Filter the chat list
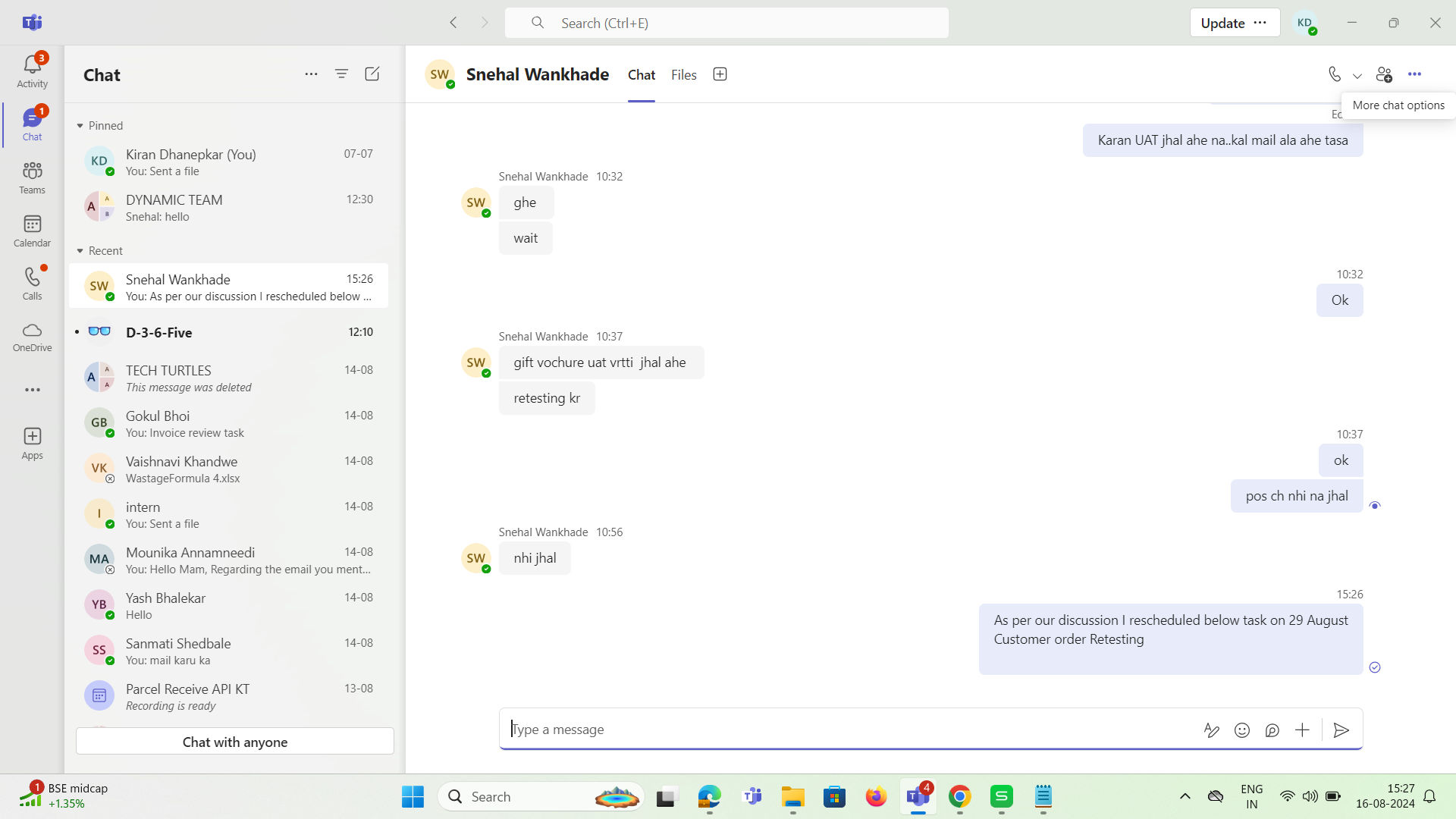Viewport: 1456px width, 819px height. tap(341, 74)
